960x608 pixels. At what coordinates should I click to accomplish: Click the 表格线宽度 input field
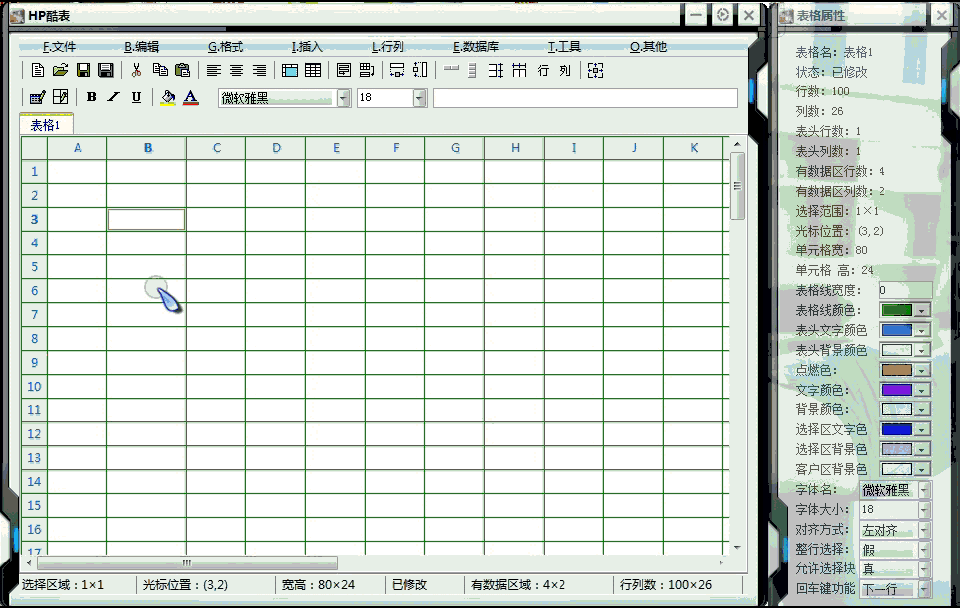tap(904, 290)
